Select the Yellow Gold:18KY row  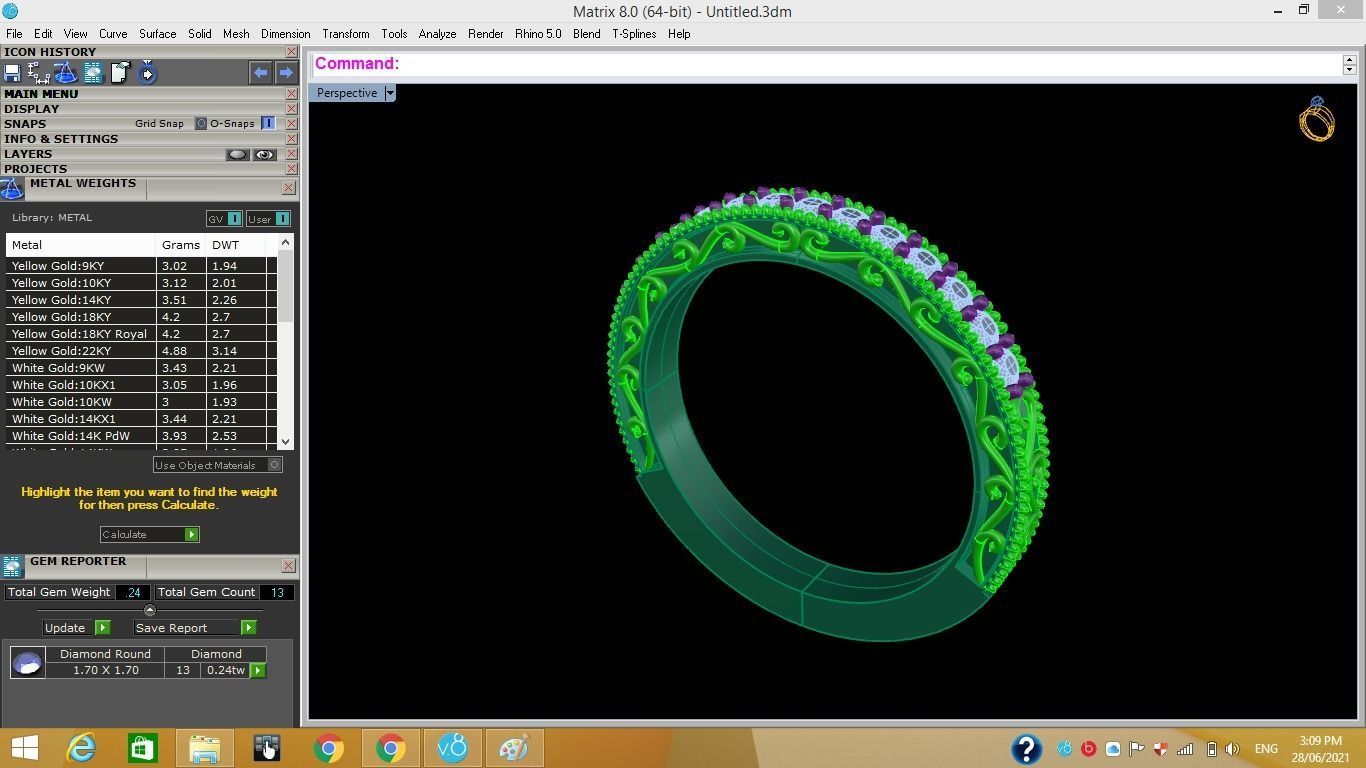click(x=141, y=317)
